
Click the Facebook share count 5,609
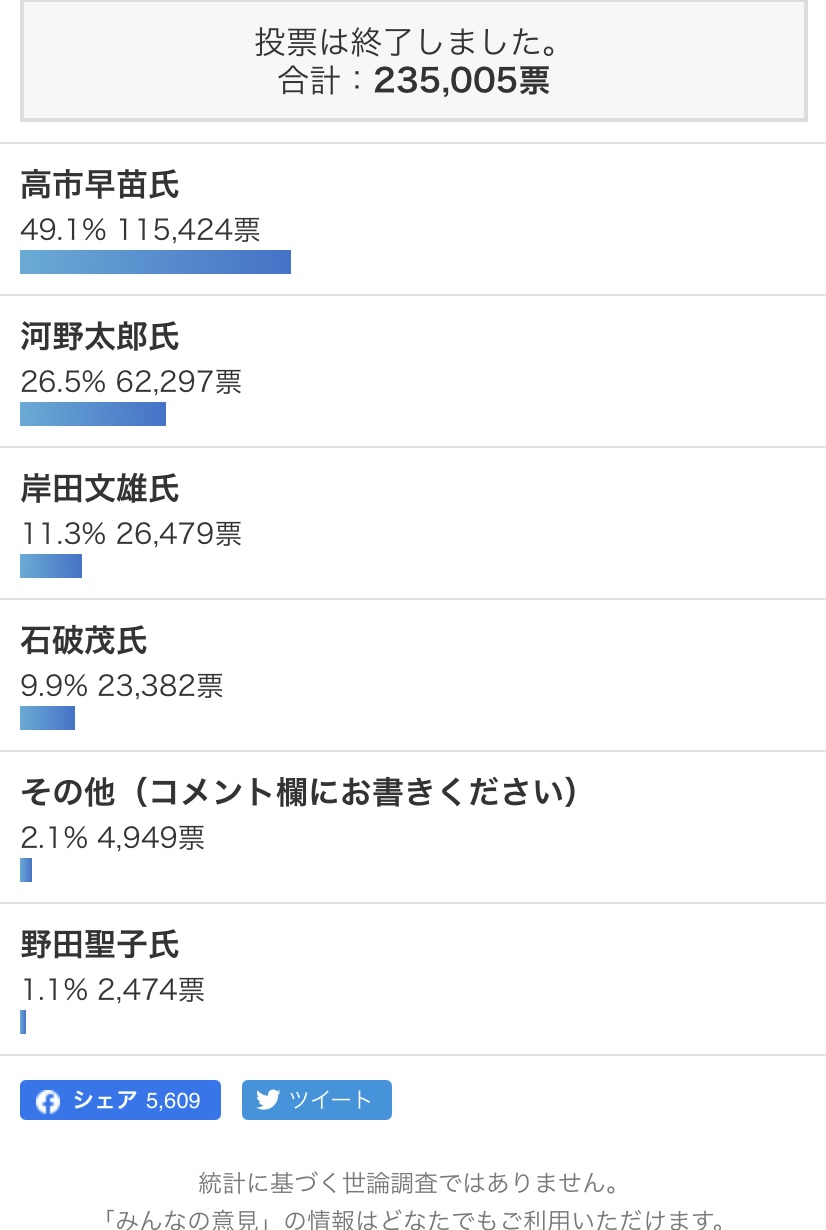173,1101
